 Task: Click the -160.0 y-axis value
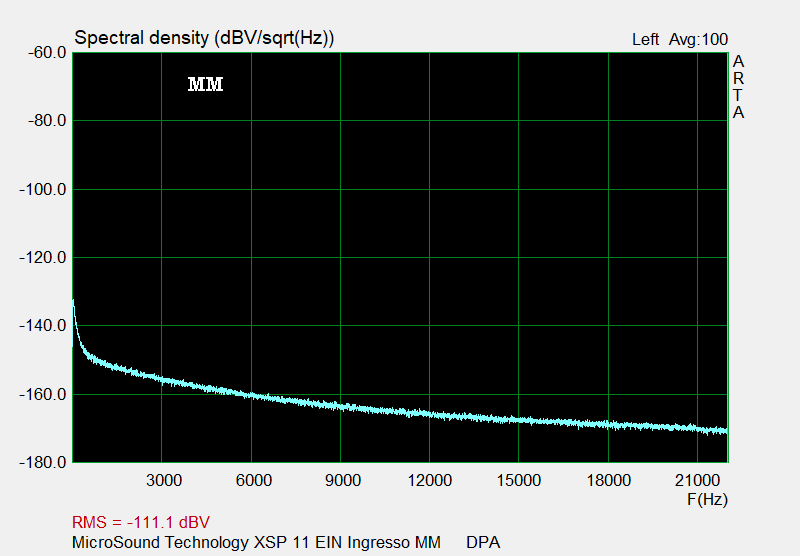(x=43, y=394)
